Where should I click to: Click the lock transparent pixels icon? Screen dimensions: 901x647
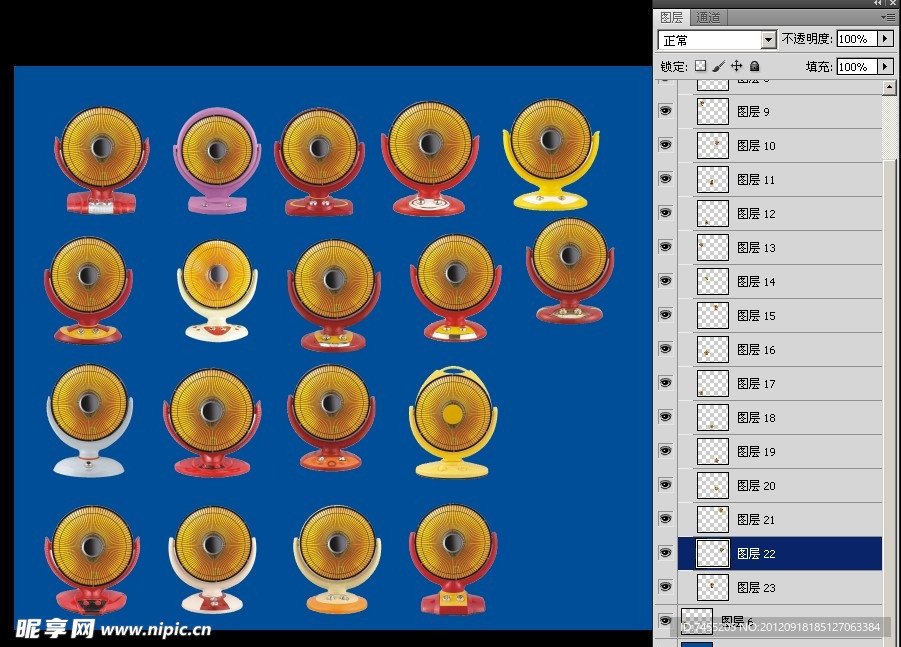pos(700,66)
